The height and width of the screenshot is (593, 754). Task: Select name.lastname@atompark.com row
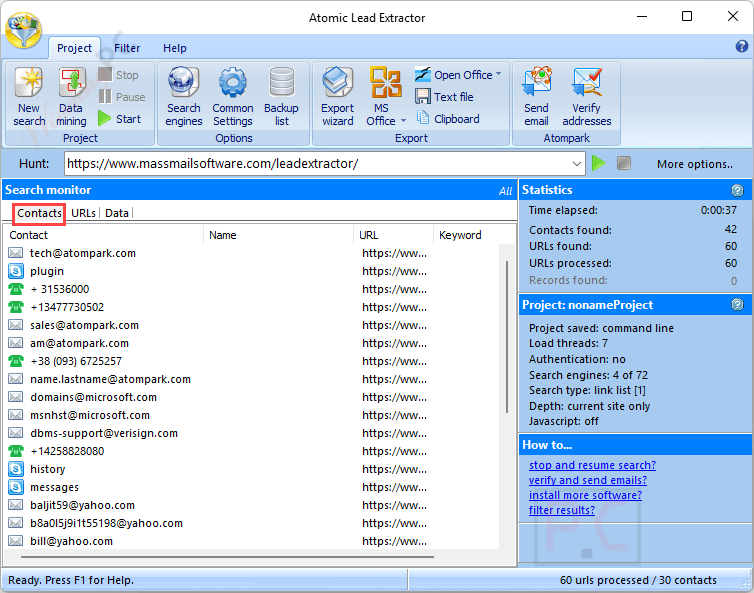252,379
